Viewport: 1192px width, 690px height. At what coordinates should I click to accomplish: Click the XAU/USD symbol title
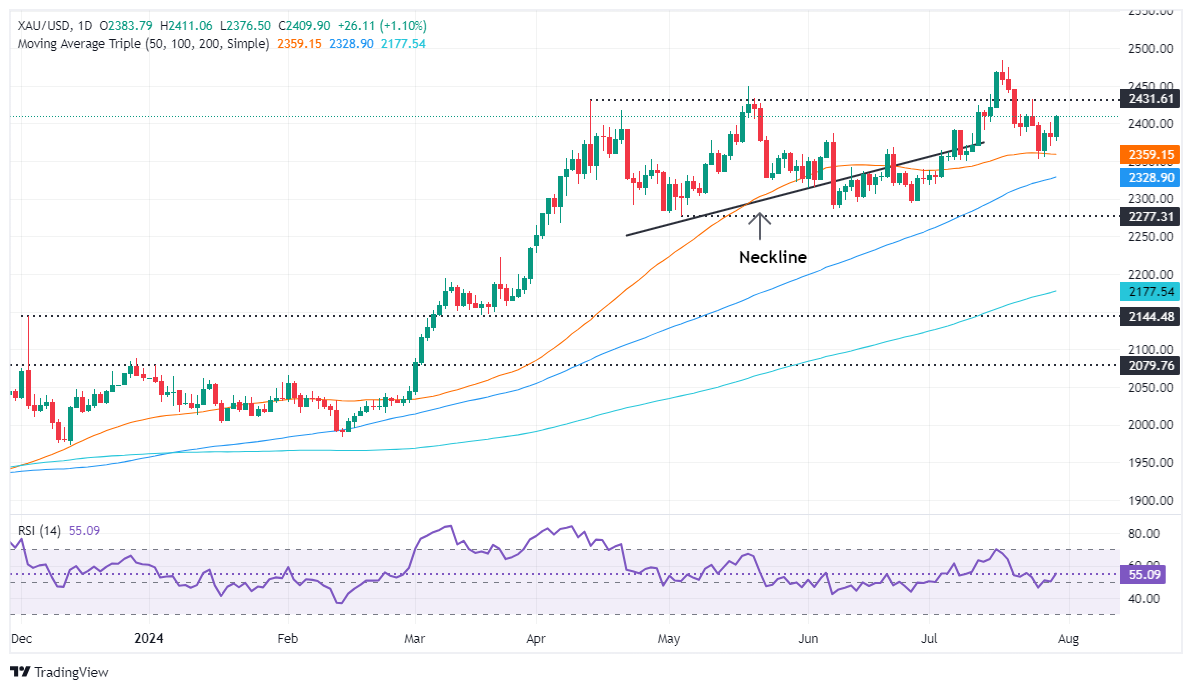[43, 26]
